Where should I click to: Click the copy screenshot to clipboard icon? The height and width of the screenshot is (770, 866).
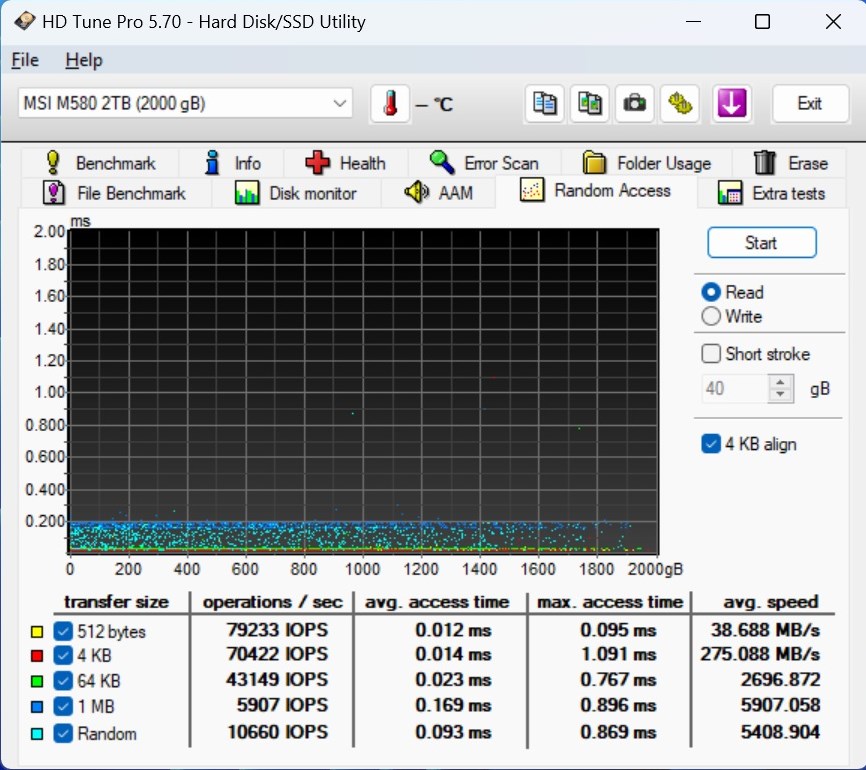pos(589,103)
